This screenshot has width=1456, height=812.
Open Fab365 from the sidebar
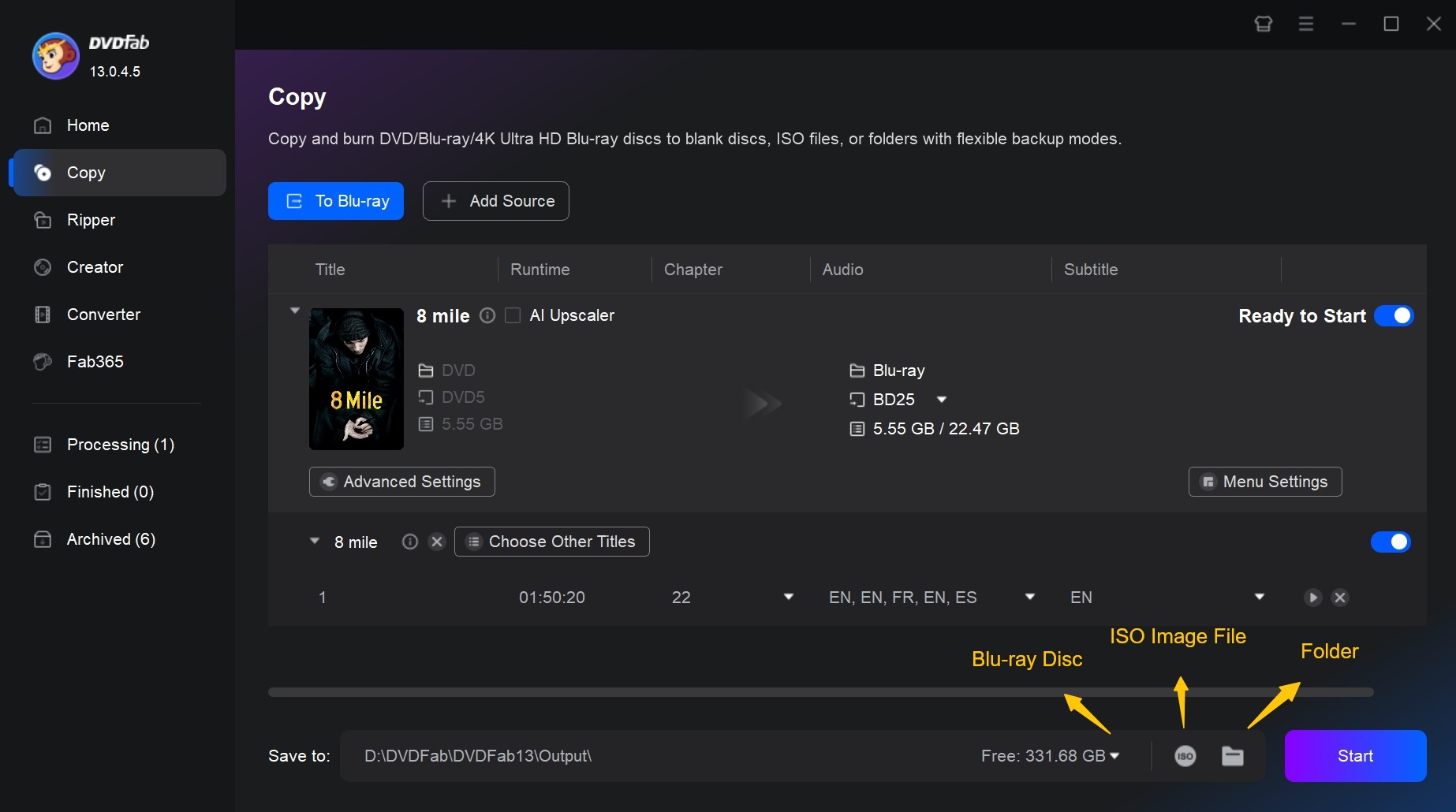tap(95, 362)
